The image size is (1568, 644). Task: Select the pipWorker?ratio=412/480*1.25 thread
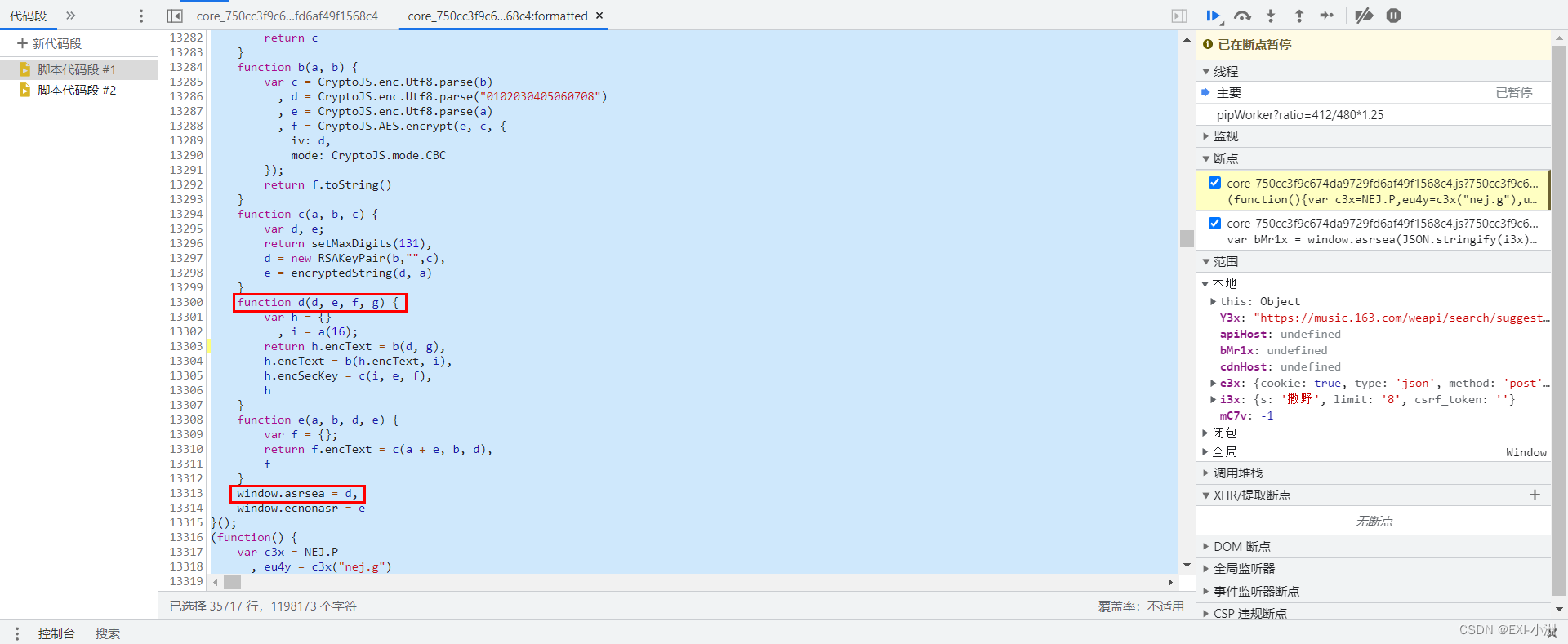tap(1374, 114)
